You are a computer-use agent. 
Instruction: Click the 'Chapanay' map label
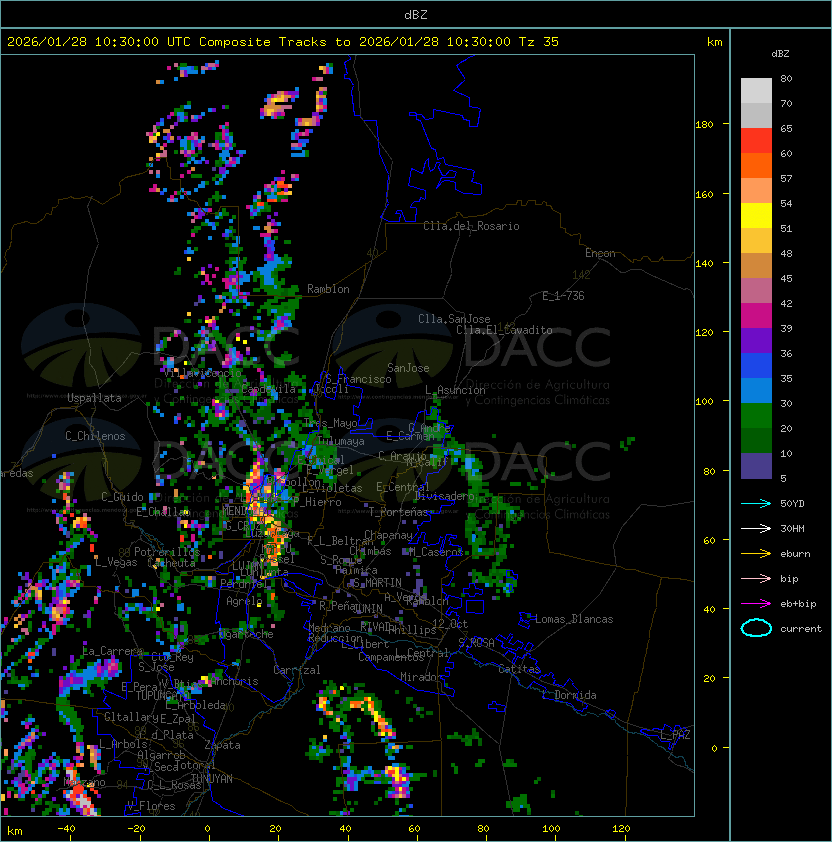[x=388, y=535]
